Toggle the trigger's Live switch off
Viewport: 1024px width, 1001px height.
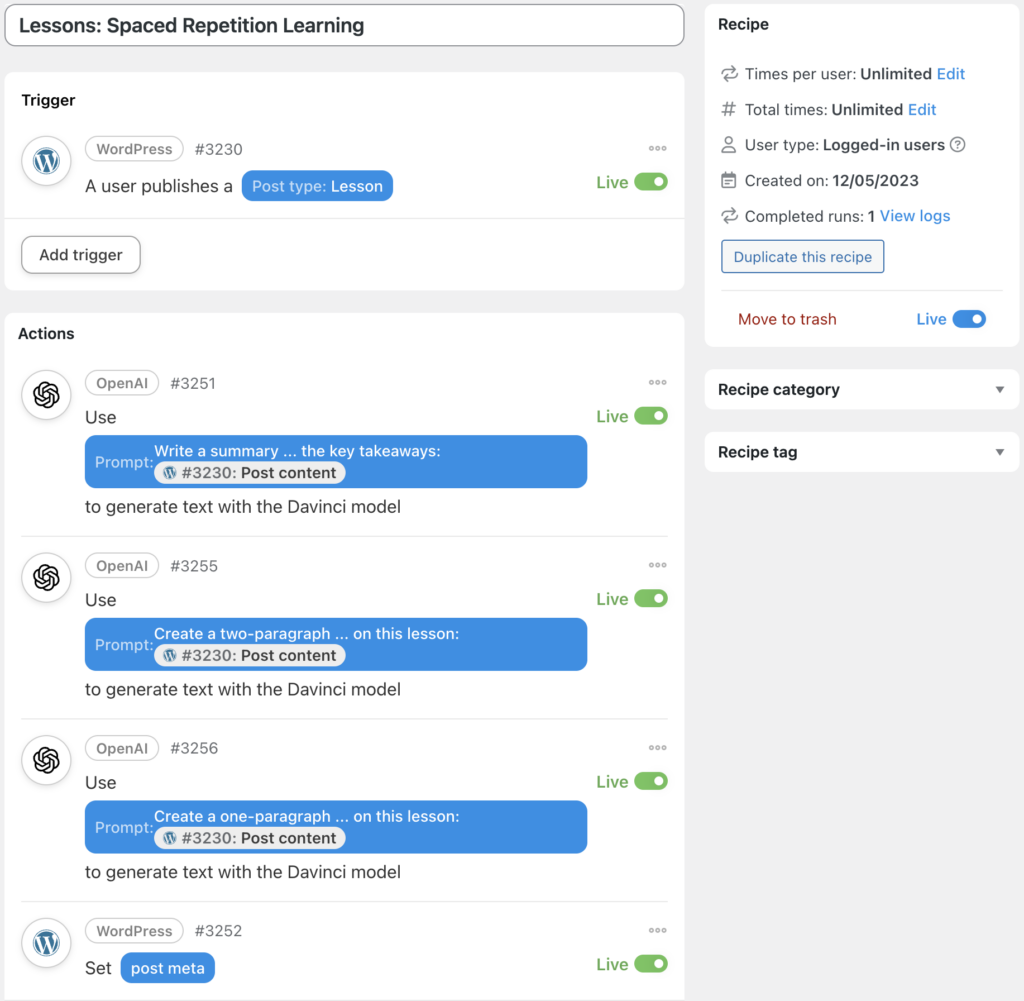point(650,182)
